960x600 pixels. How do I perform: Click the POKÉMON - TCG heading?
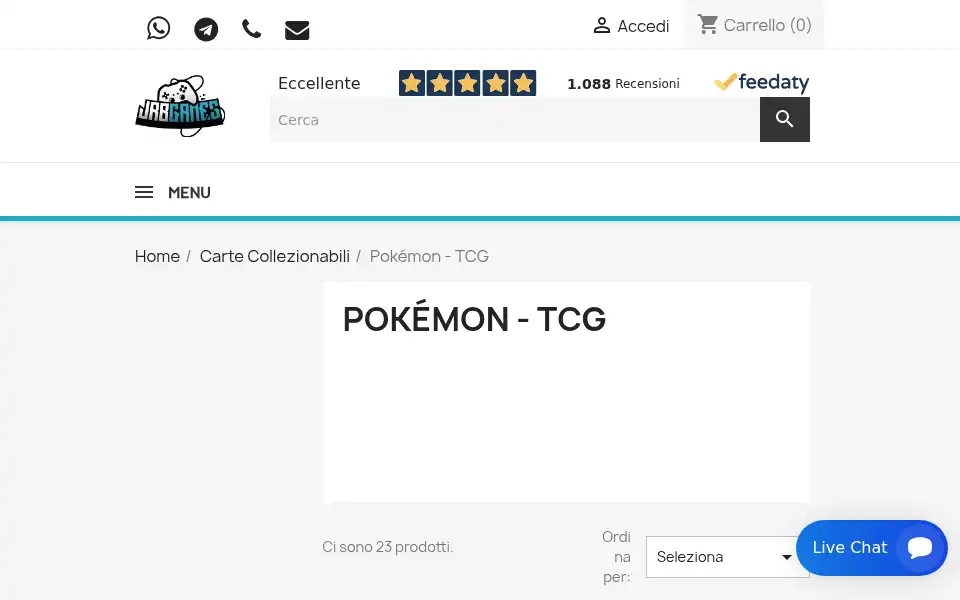(474, 319)
